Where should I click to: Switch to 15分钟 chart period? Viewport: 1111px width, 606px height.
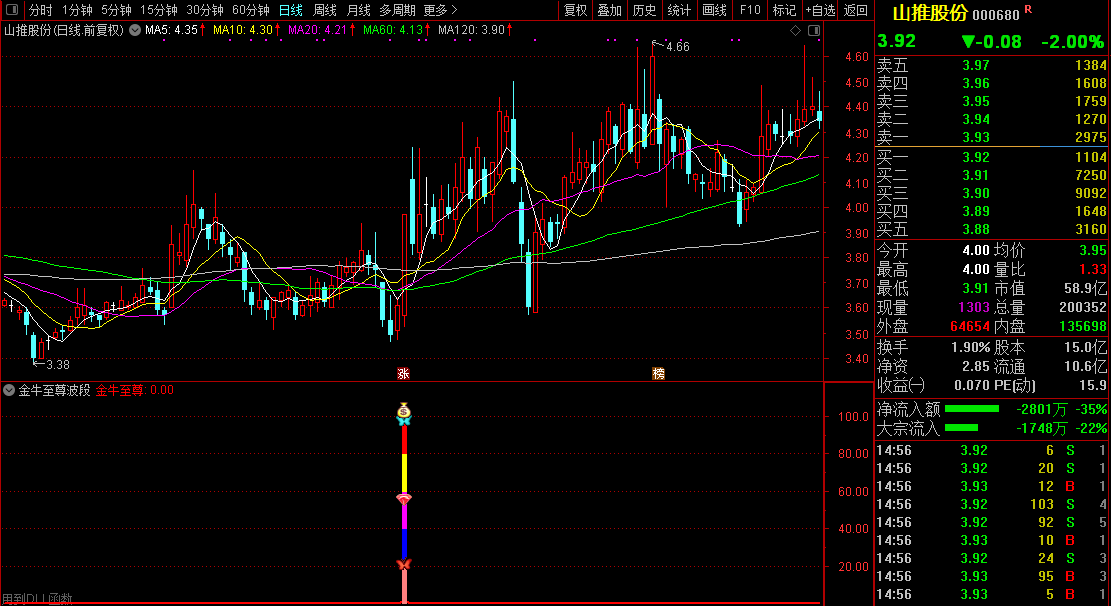pos(159,10)
